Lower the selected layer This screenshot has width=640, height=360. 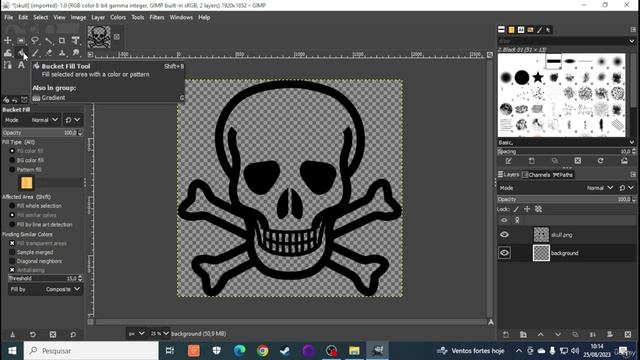558,335
